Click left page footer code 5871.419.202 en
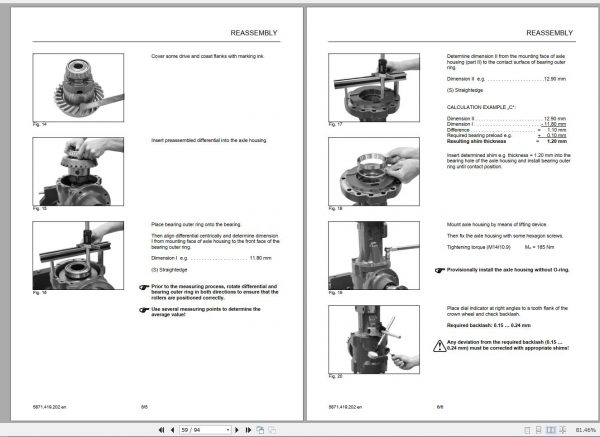 (x=50, y=407)
